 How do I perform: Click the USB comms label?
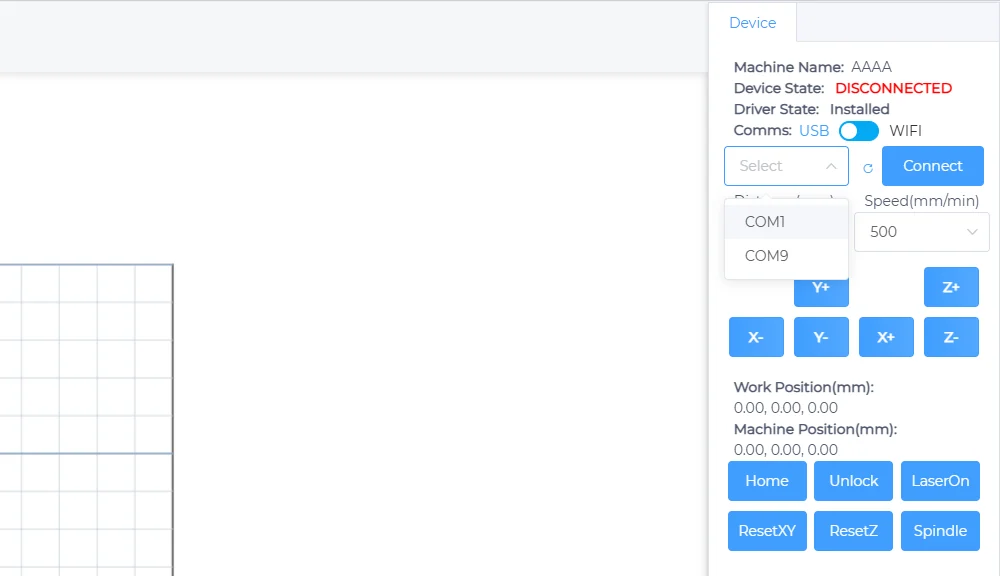coord(814,131)
